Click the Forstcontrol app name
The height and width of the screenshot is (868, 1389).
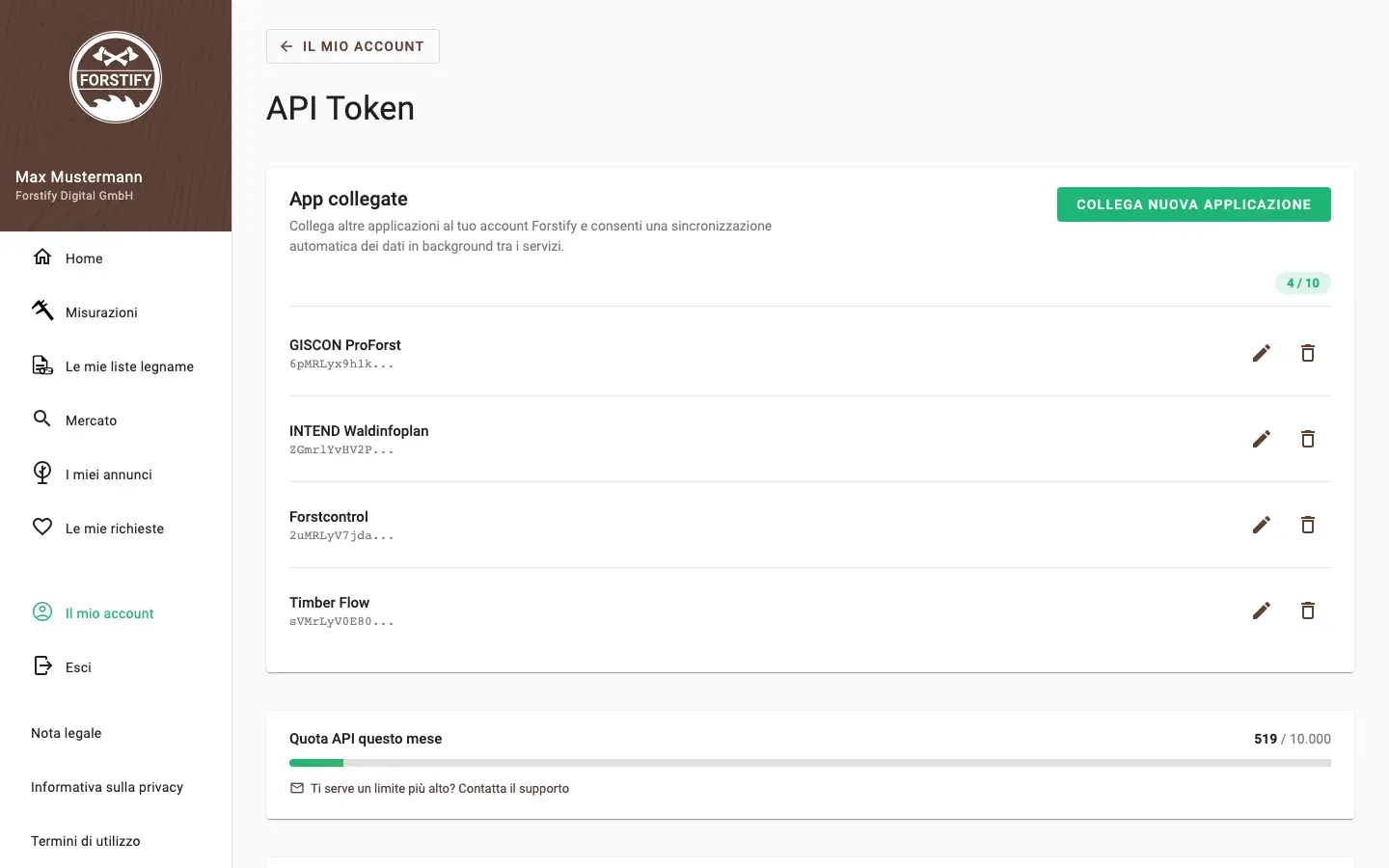pyautogui.click(x=329, y=516)
